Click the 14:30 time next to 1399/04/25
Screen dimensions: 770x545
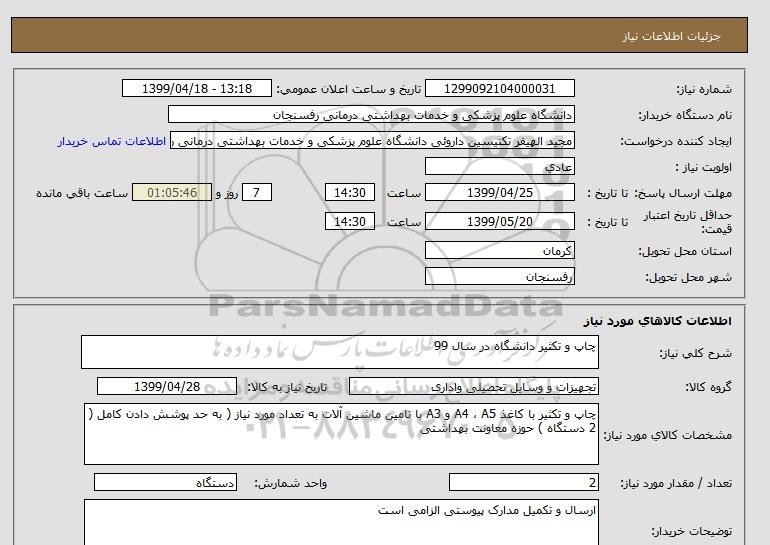coord(350,192)
